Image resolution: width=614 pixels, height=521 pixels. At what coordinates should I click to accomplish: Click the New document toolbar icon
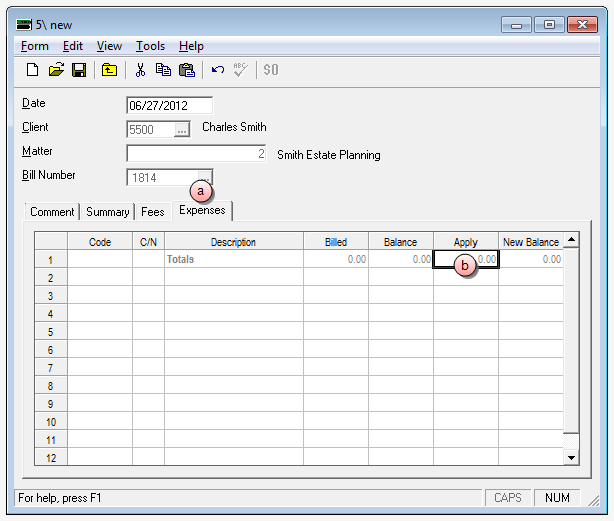click(x=33, y=70)
